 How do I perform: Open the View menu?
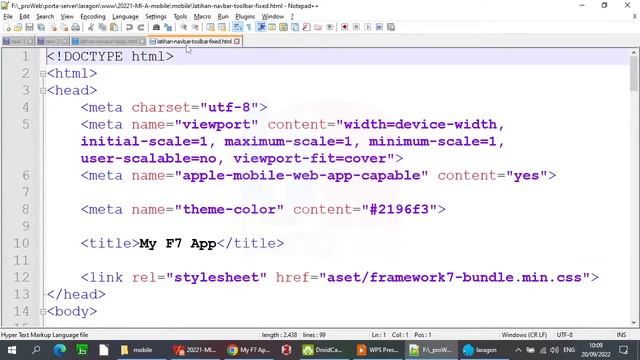67,17
